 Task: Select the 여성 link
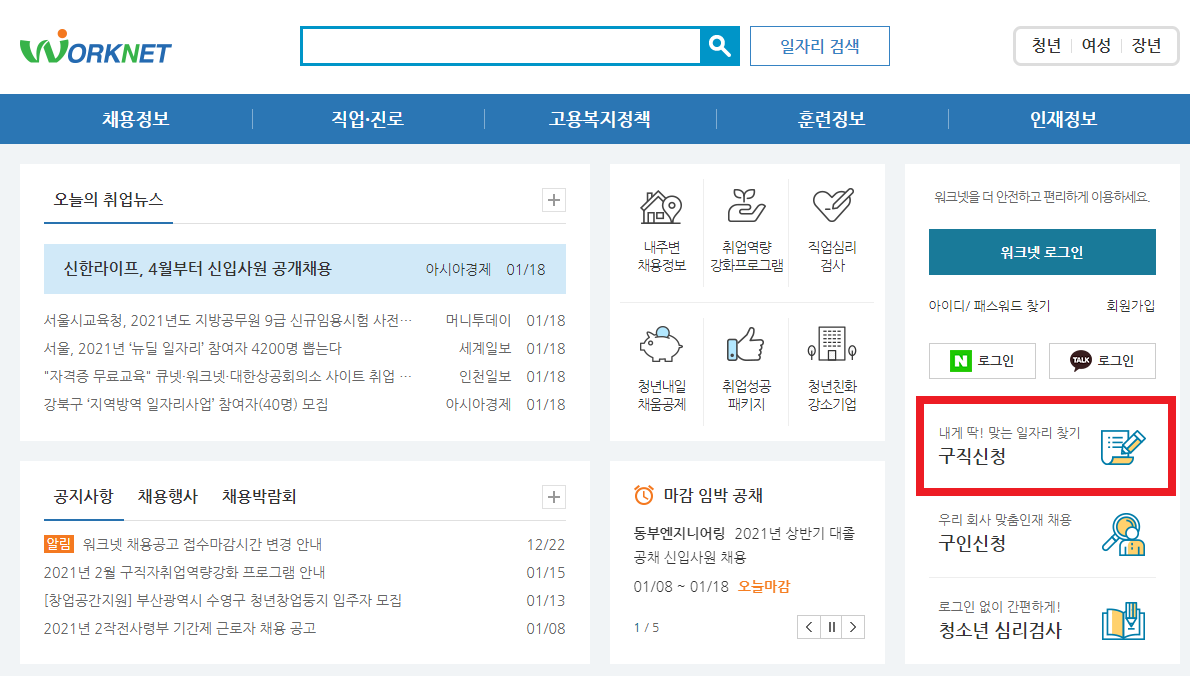click(1096, 46)
